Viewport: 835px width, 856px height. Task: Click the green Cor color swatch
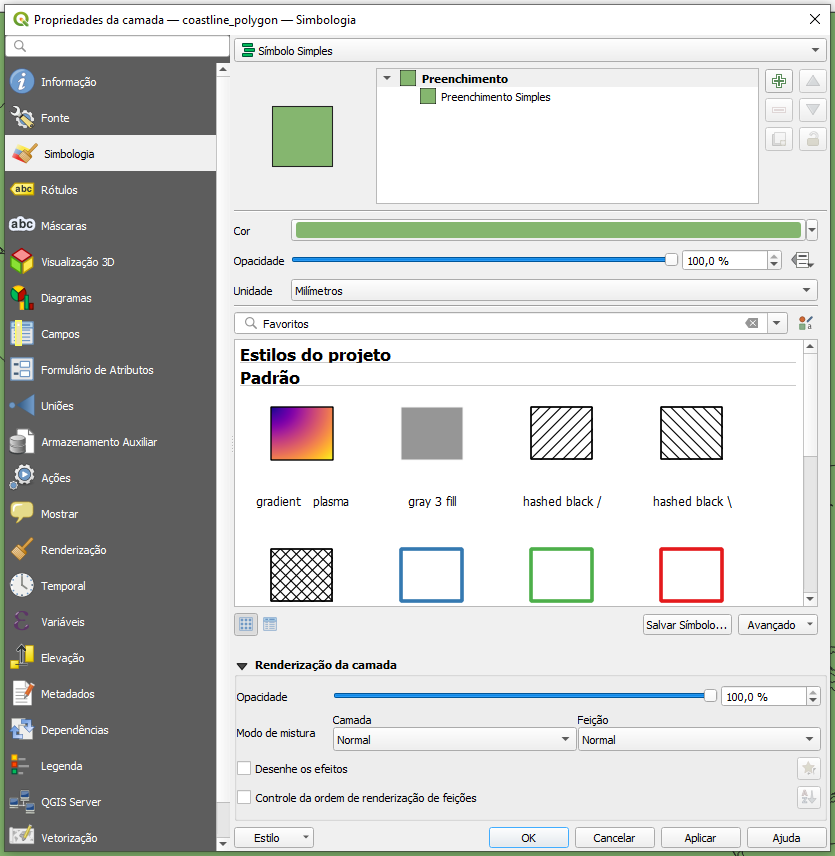548,230
